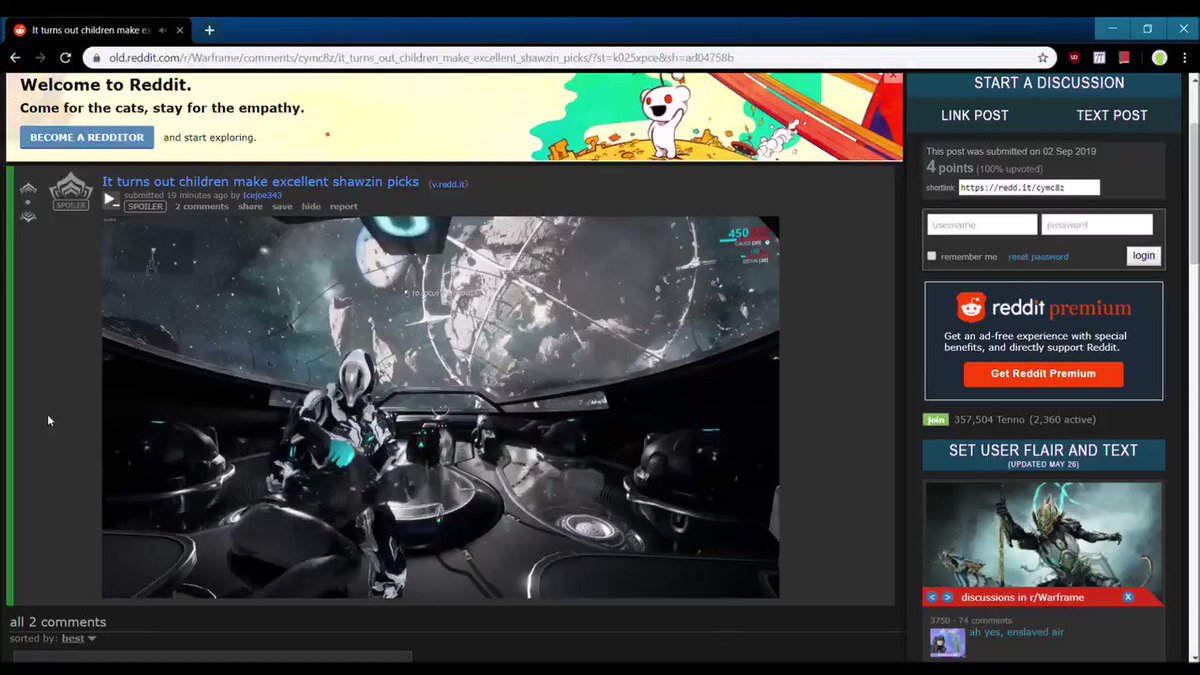1200x675 pixels.
Task: Select 'all 2 comments' heading text
Action: 58,622
